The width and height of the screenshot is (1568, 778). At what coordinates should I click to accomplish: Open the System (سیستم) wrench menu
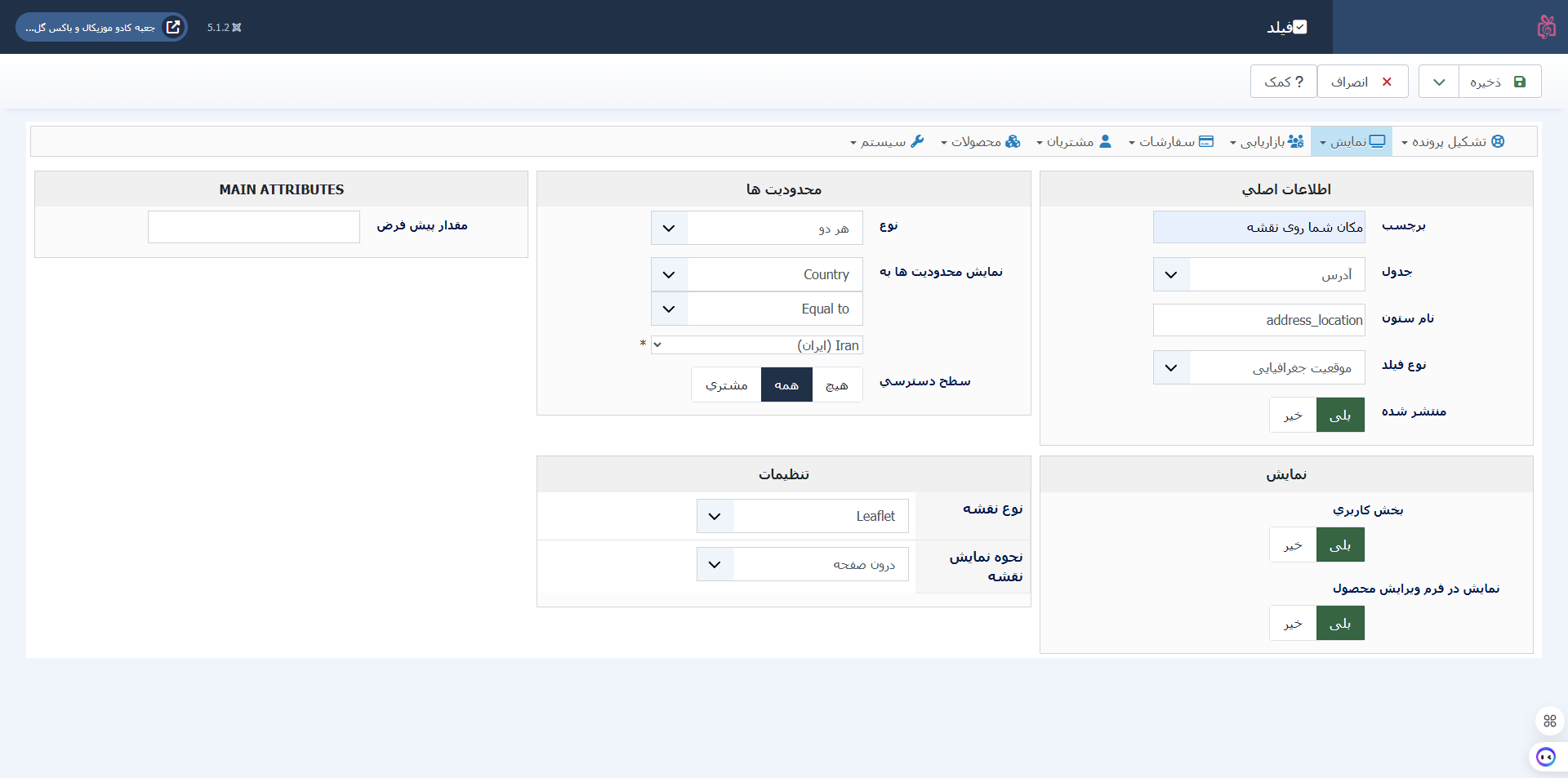(x=887, y=142)
